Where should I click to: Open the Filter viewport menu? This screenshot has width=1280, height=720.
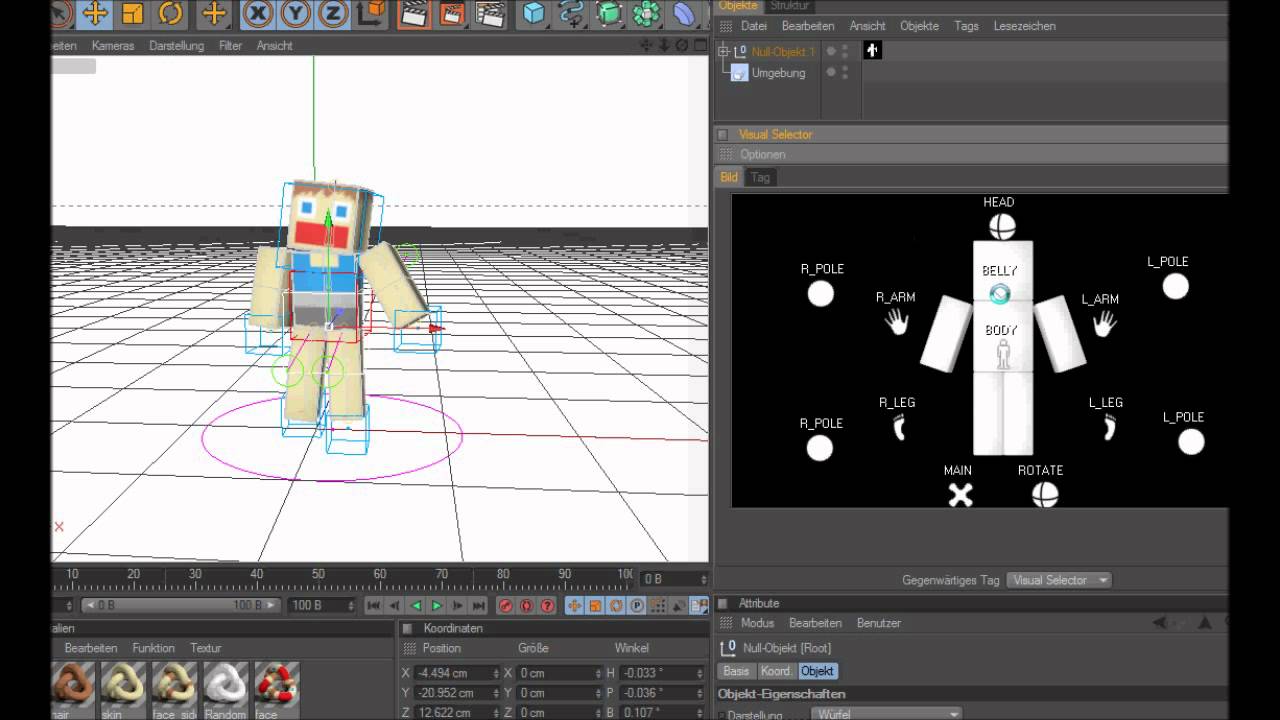pyautogui.click(x=230, y=46)
